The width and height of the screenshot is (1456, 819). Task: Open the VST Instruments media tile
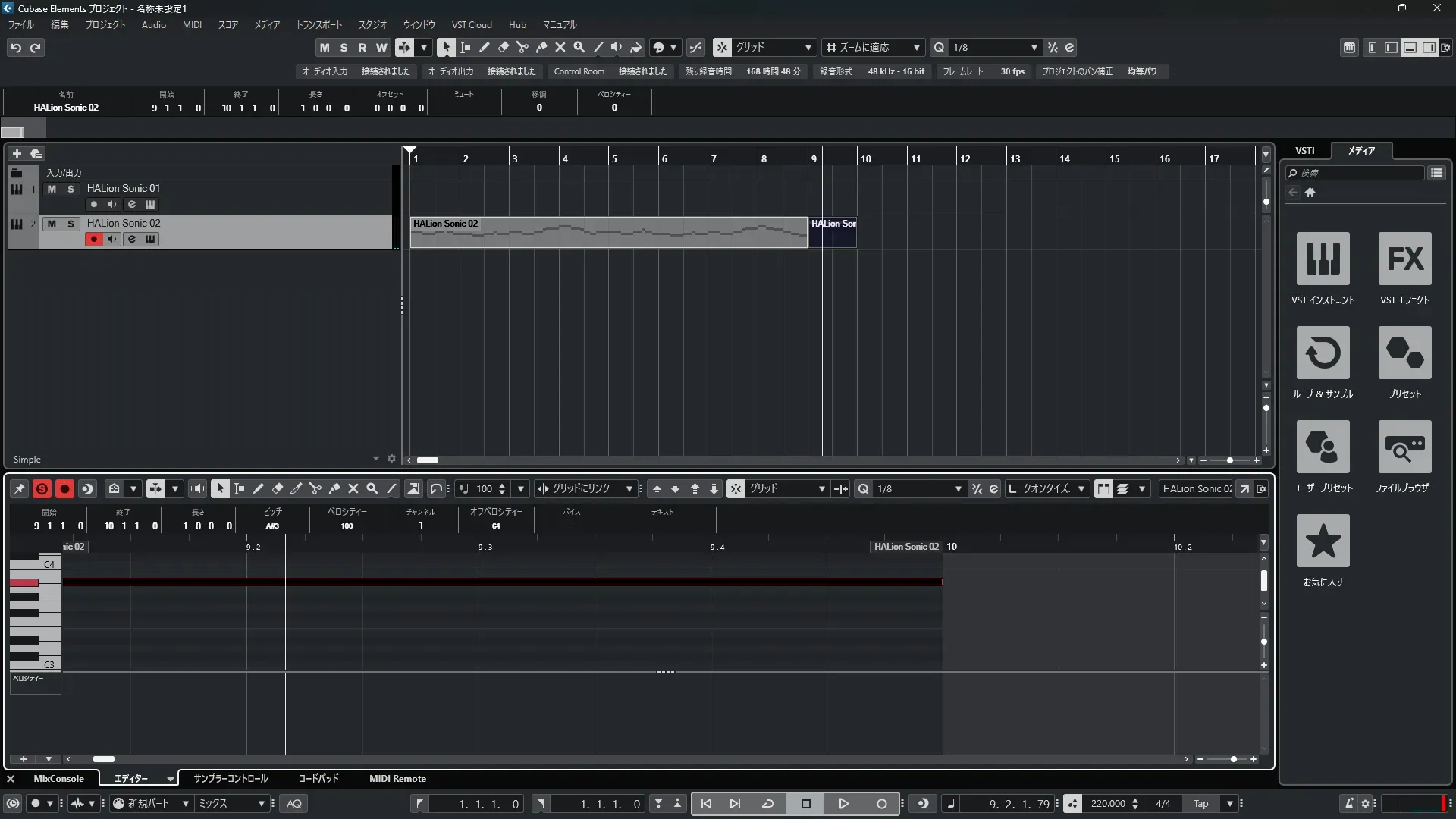pyautogui.click(x=1323, y=259)
